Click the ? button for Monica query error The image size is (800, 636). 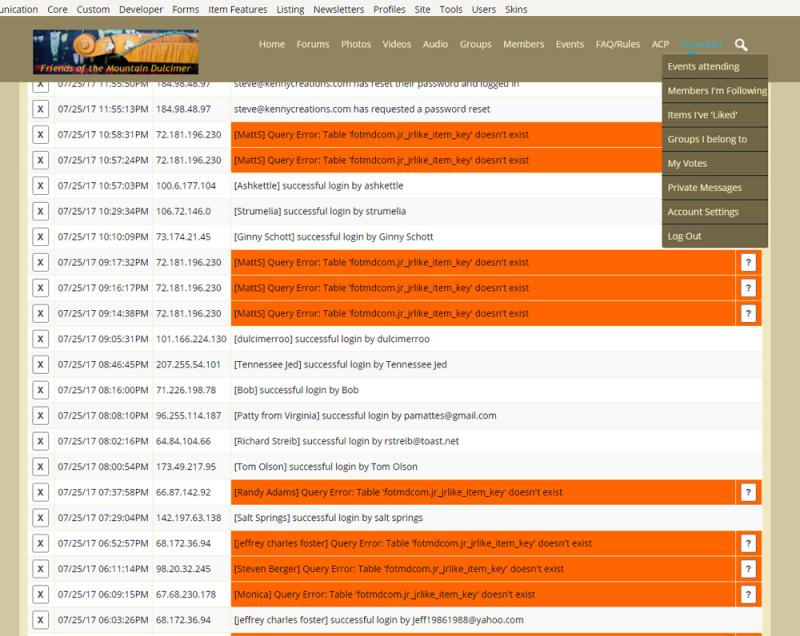[x=747, y=594]
